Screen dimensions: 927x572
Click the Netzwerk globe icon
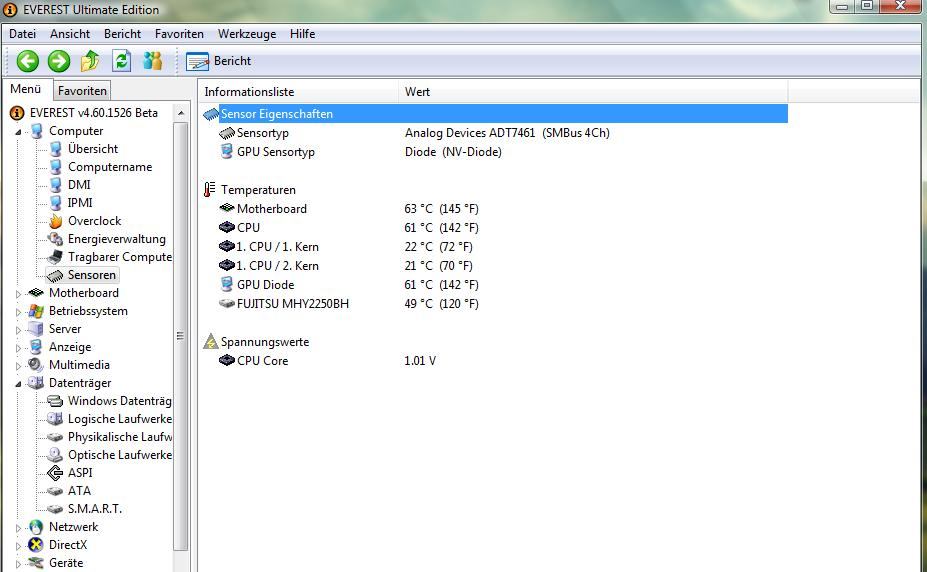36,527
